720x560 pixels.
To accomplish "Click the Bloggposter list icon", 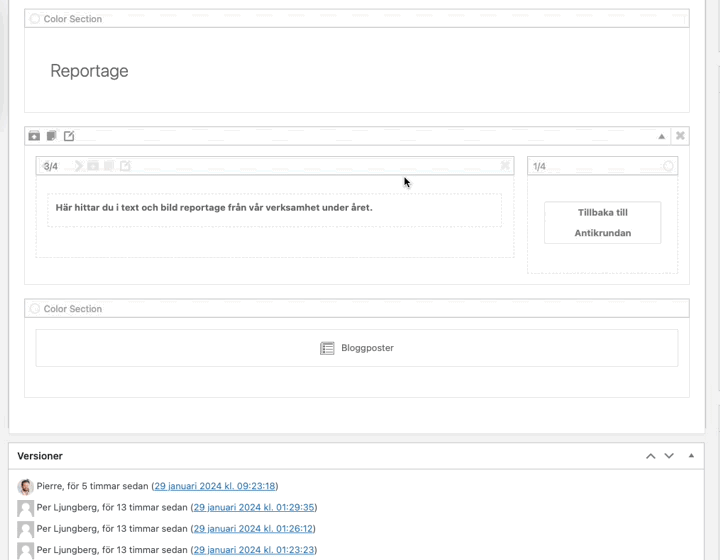I will [327, 348].
